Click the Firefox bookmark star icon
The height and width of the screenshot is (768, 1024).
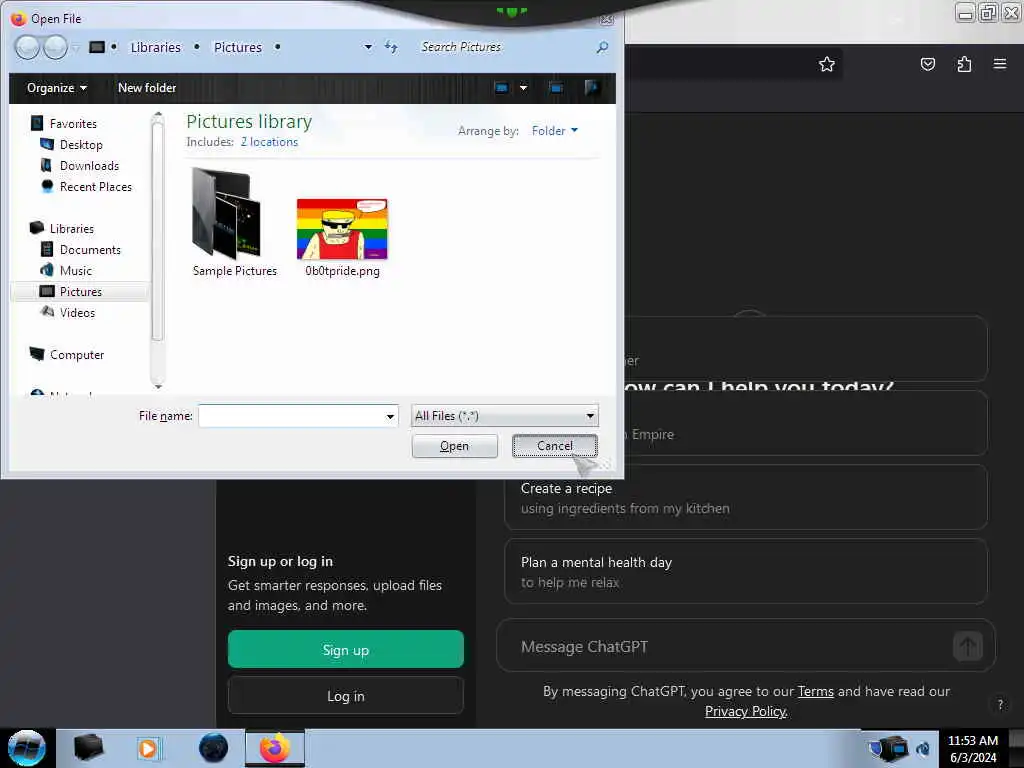pyautogui.click(x=827, y=64)
